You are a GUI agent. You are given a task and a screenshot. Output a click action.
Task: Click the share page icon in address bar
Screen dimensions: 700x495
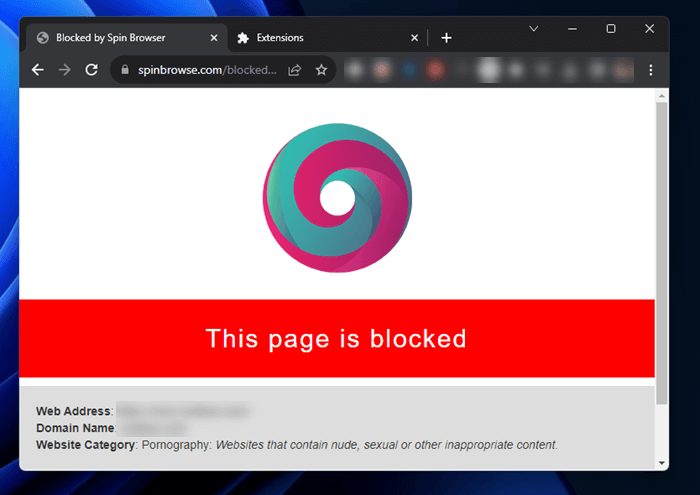point(295,70)
